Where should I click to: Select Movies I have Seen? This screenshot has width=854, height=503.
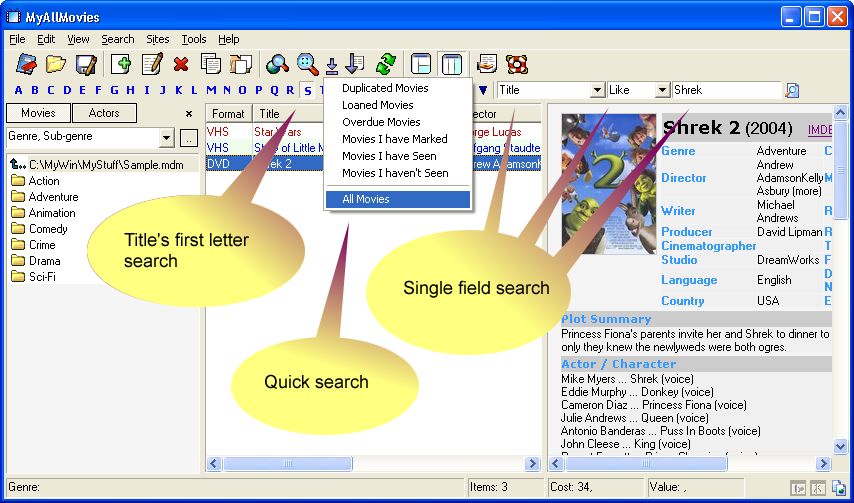tap(398, 156)
